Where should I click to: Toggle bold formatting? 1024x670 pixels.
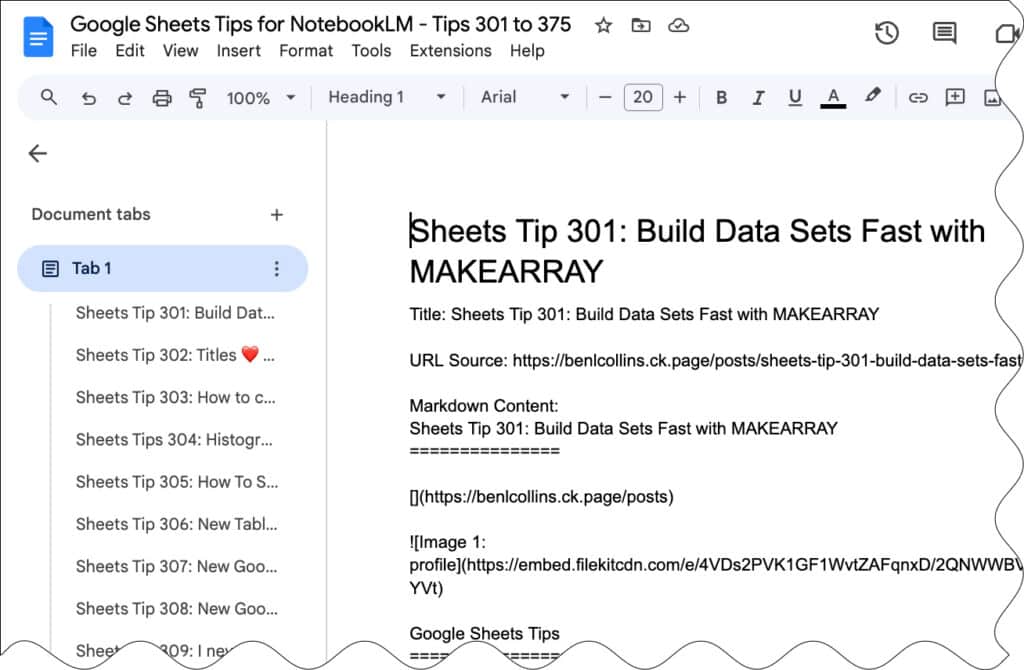(x=721, y=97)
